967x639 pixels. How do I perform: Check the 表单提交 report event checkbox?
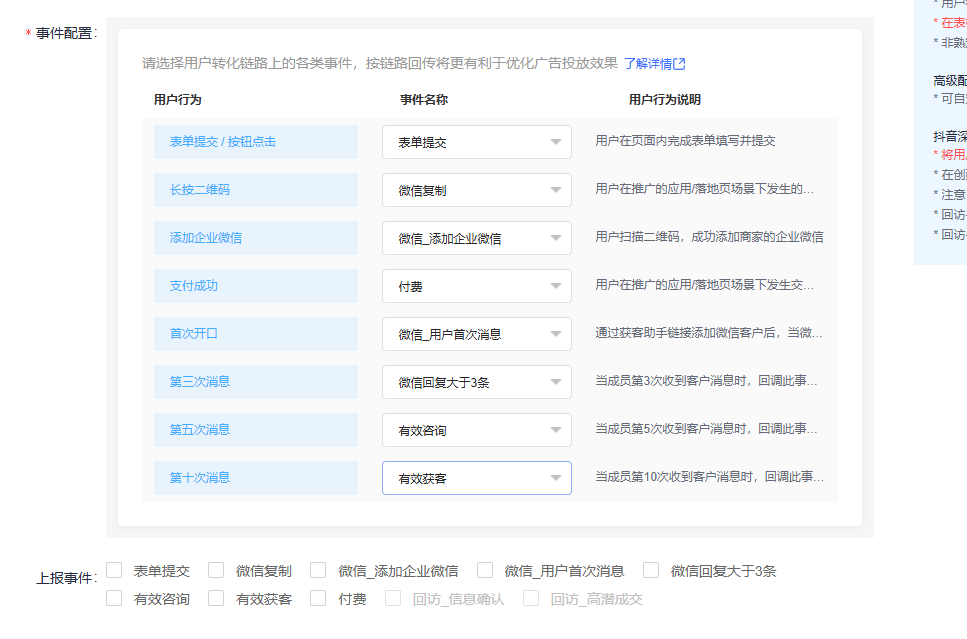[x=115, y=570]
